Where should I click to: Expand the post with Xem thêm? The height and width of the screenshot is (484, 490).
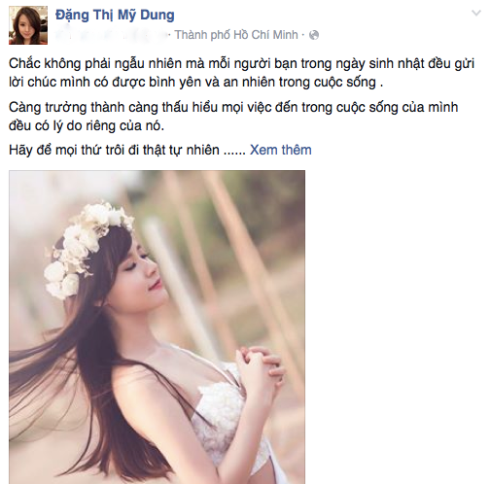click(x=281, y=150)
